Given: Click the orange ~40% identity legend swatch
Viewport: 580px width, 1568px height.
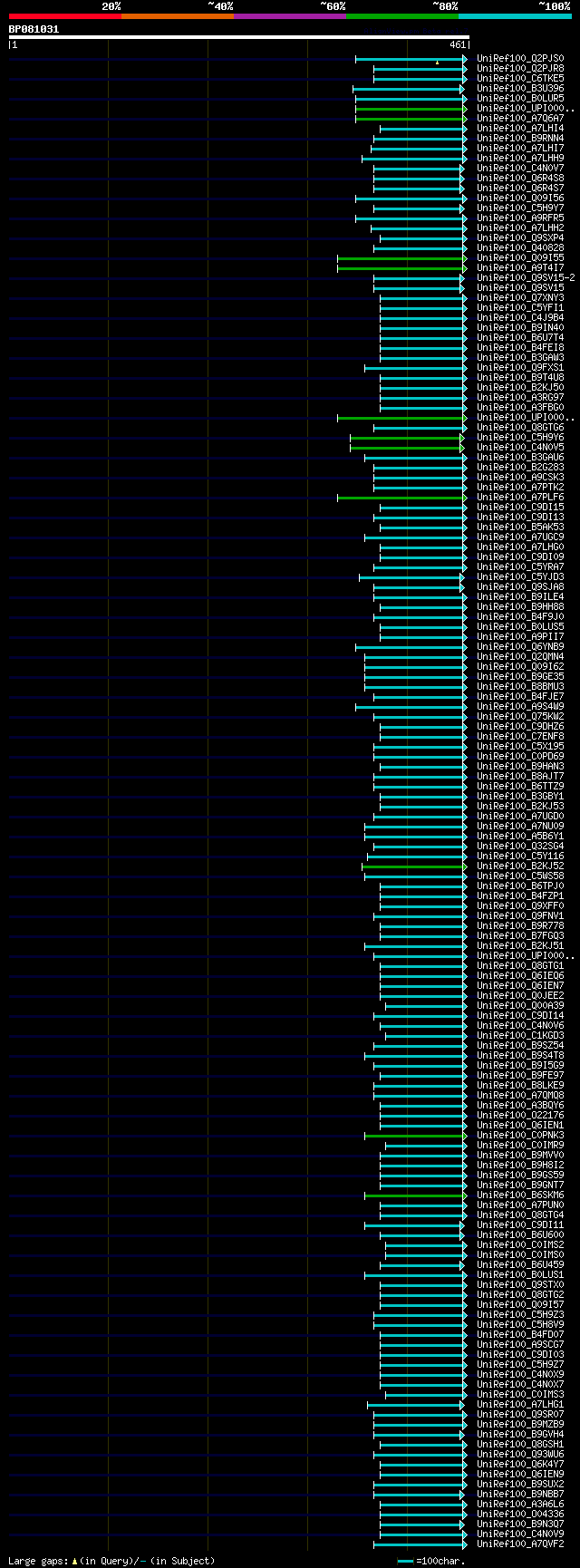Looking at the screenshot, I should tap(178, 16).
